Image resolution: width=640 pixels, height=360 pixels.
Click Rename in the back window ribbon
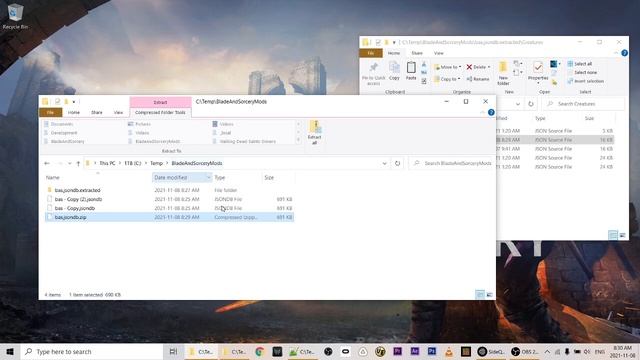click(478, 79)
